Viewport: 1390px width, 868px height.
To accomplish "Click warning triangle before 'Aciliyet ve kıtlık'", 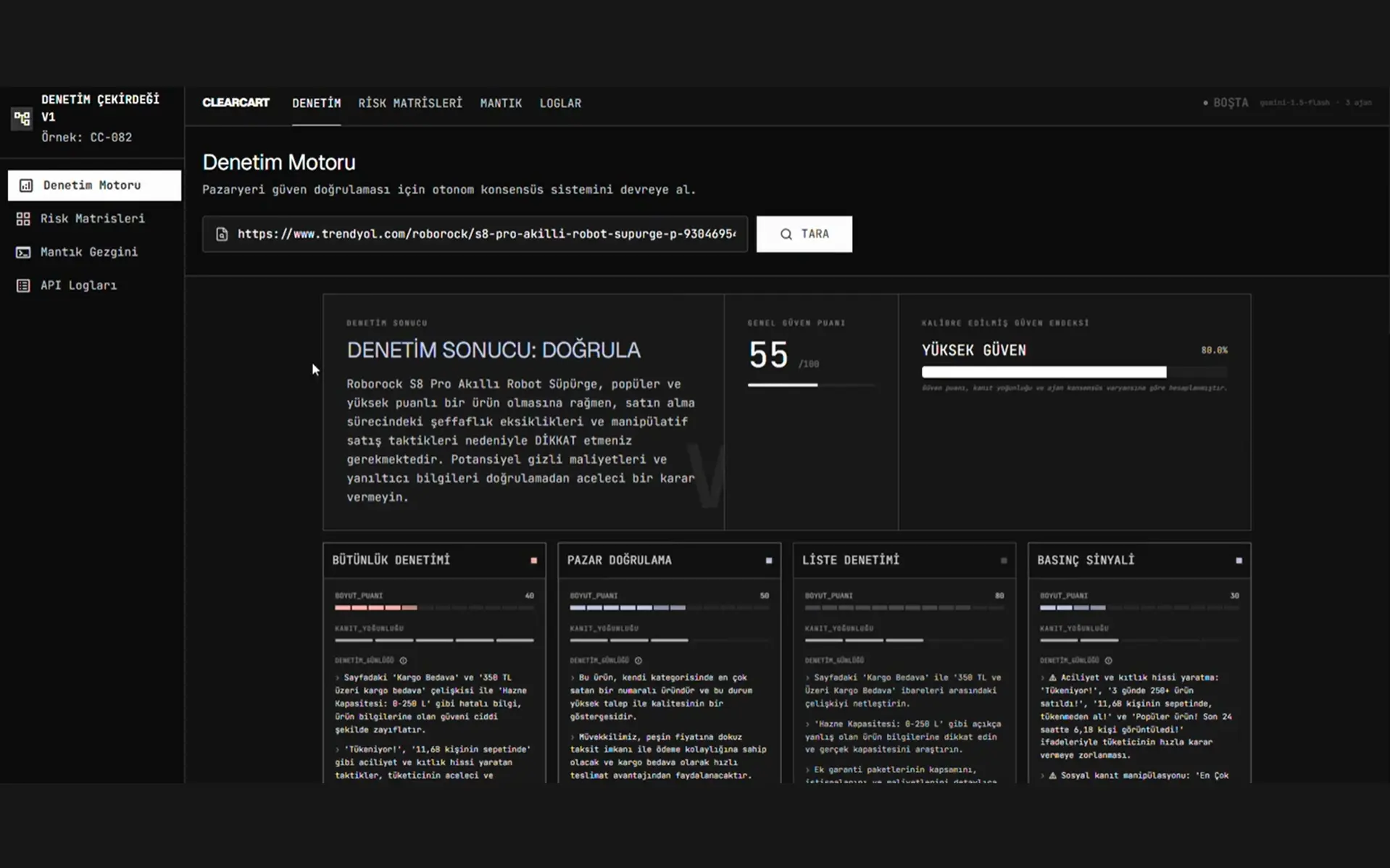I will pos(1053,678).
